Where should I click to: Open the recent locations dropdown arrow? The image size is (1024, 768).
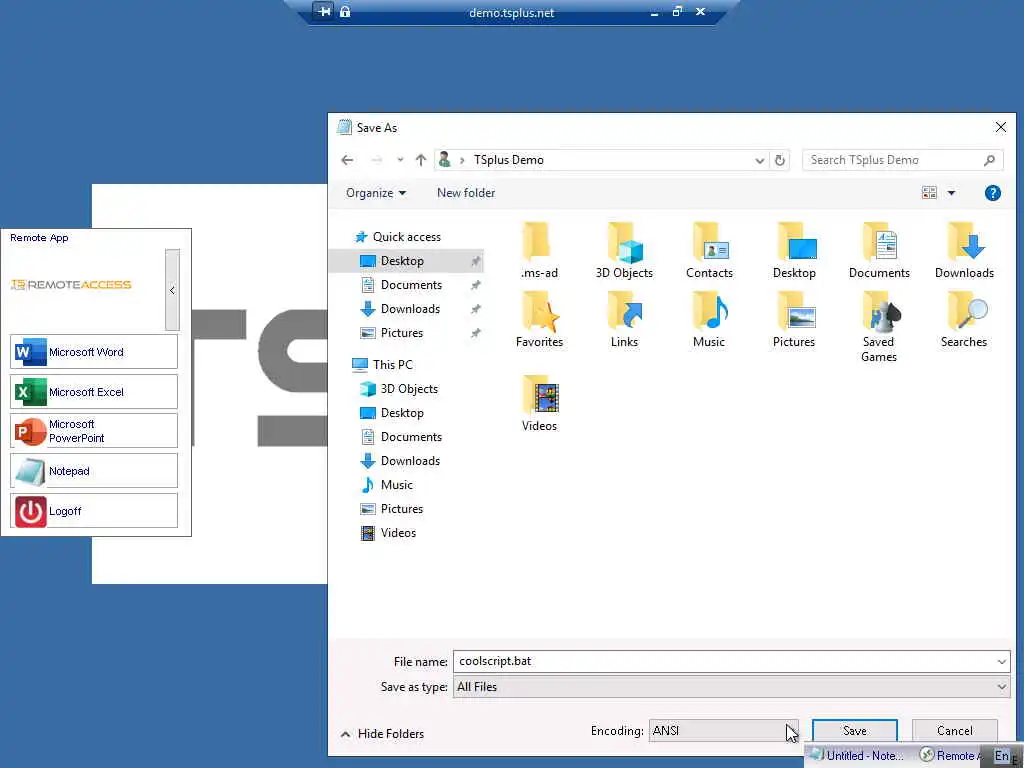[x=400, y=160]
